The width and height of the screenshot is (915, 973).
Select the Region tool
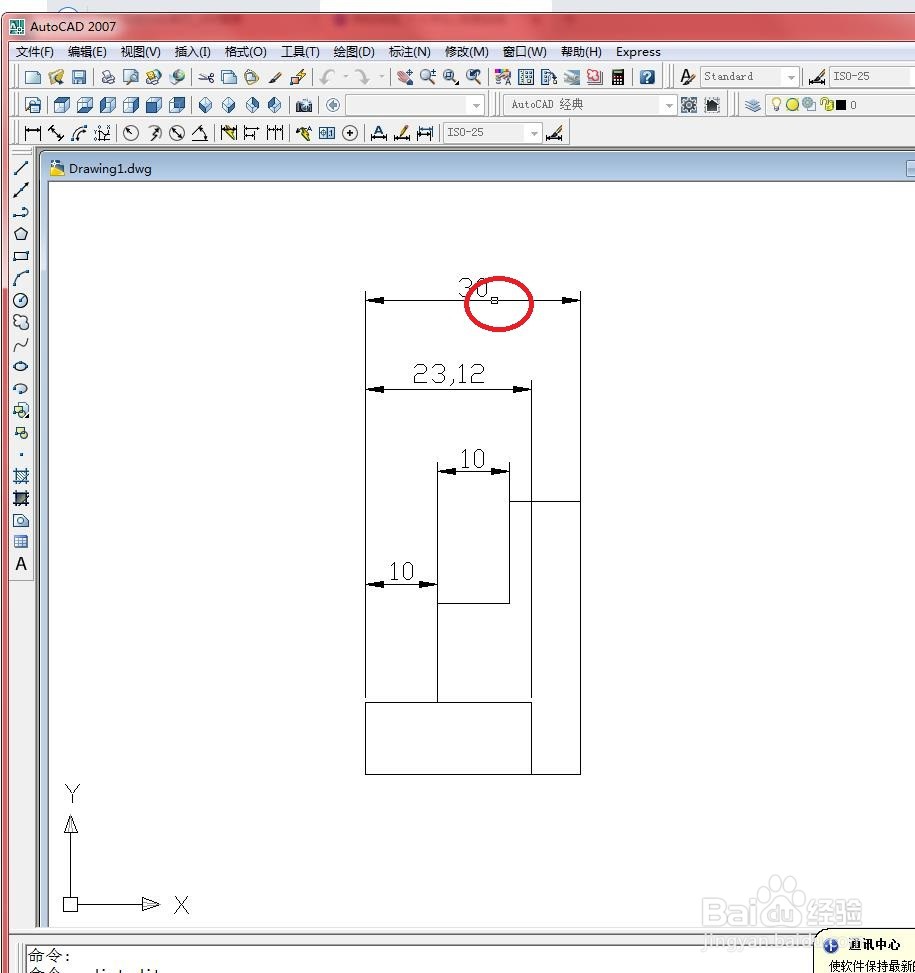(20, 521)
